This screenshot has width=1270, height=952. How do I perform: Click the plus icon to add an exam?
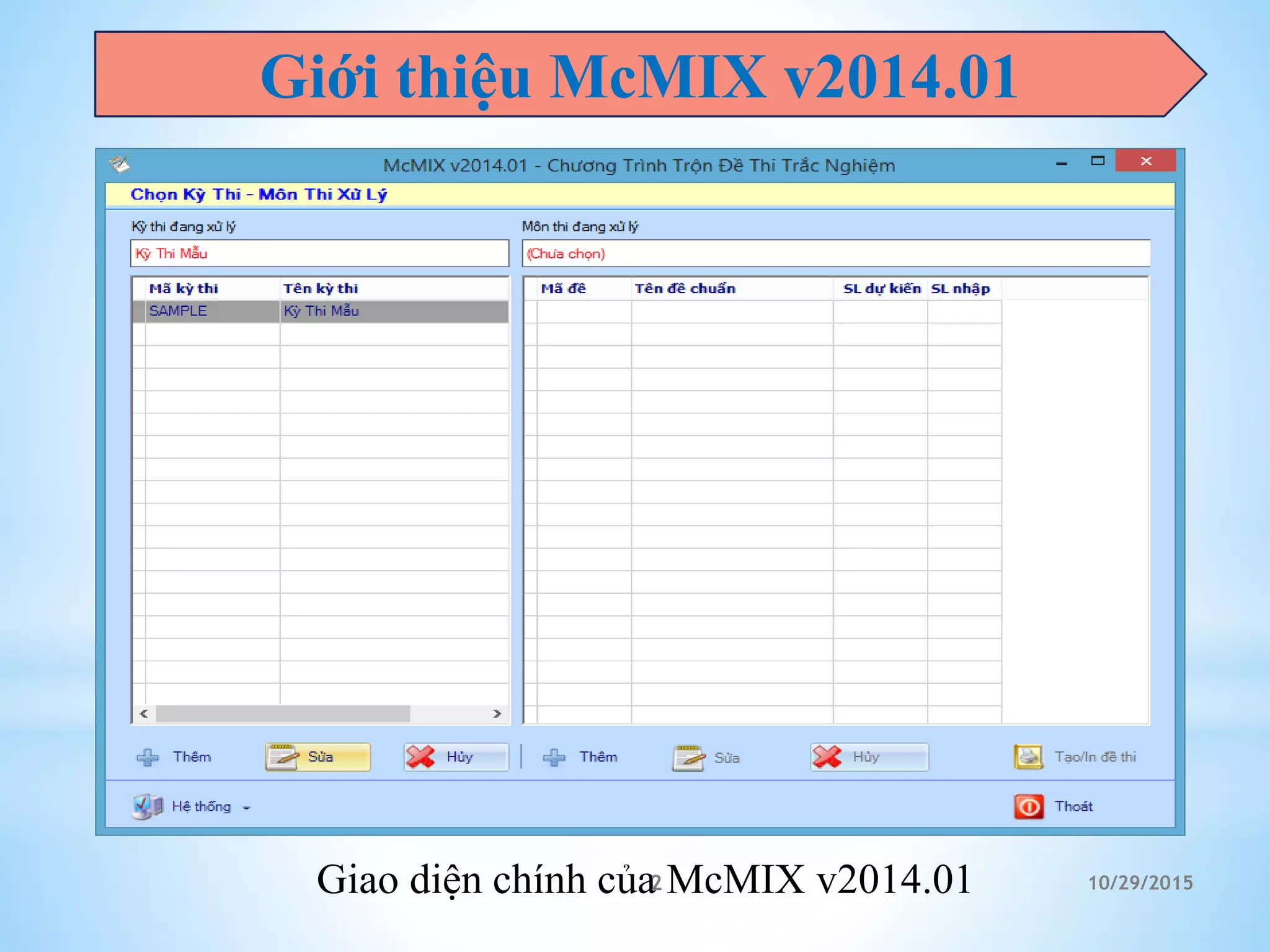(148, 757)
